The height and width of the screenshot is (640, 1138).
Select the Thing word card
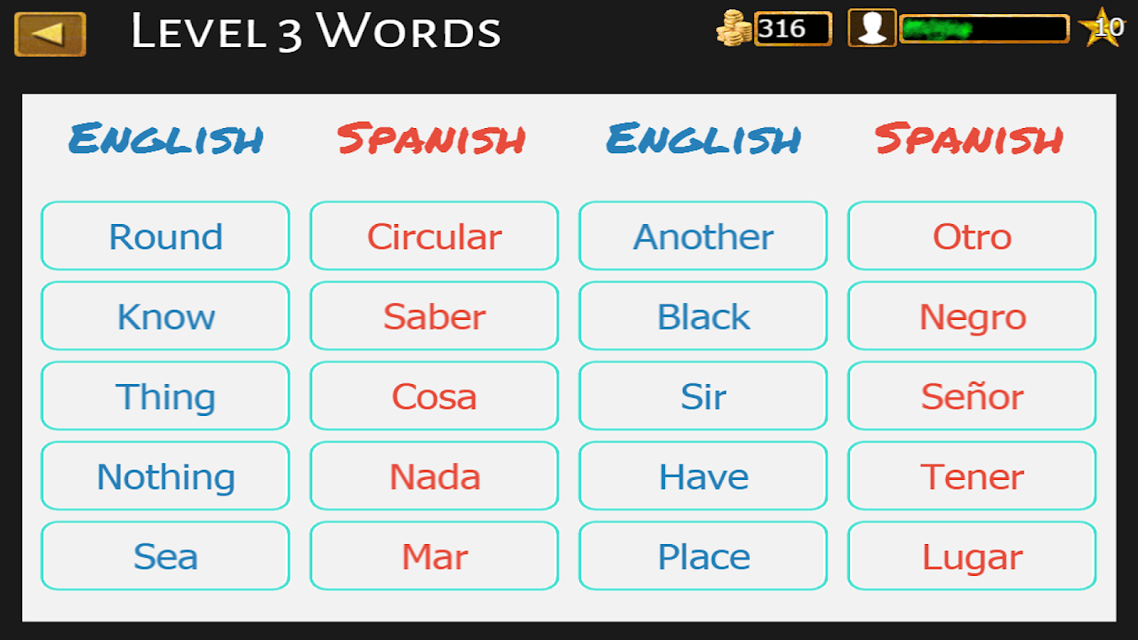(x=165, y=395)
